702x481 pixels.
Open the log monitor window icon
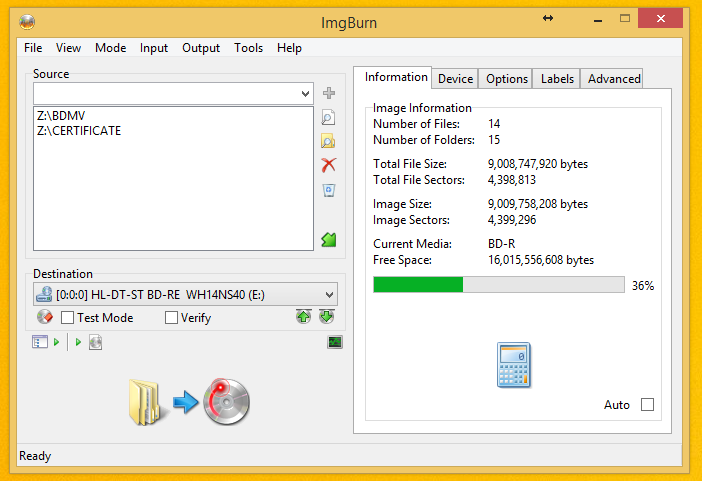[x=335, y=342]
